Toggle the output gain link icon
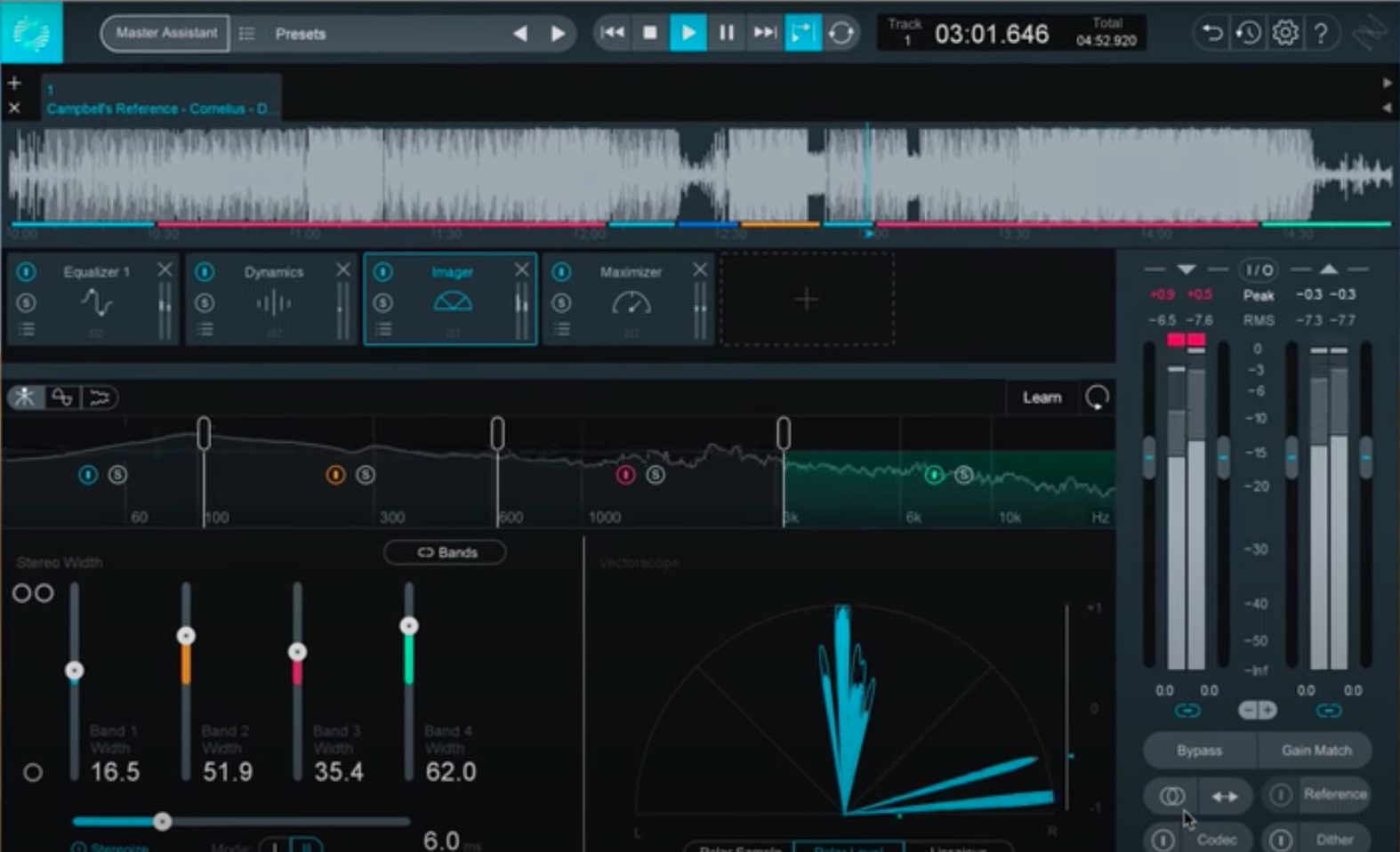 (x=1329, y=711)
